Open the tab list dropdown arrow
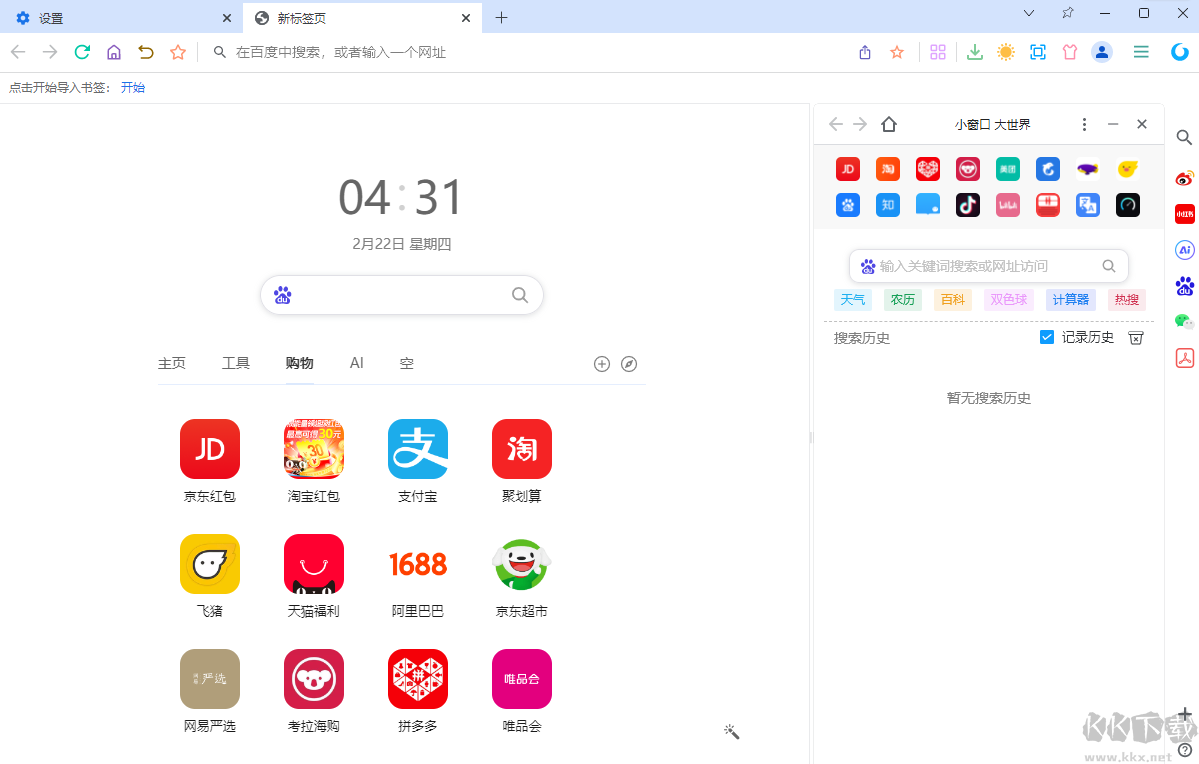This screenshot has width=1199, height=764. pyautogui.click(x=1028, y=13)
